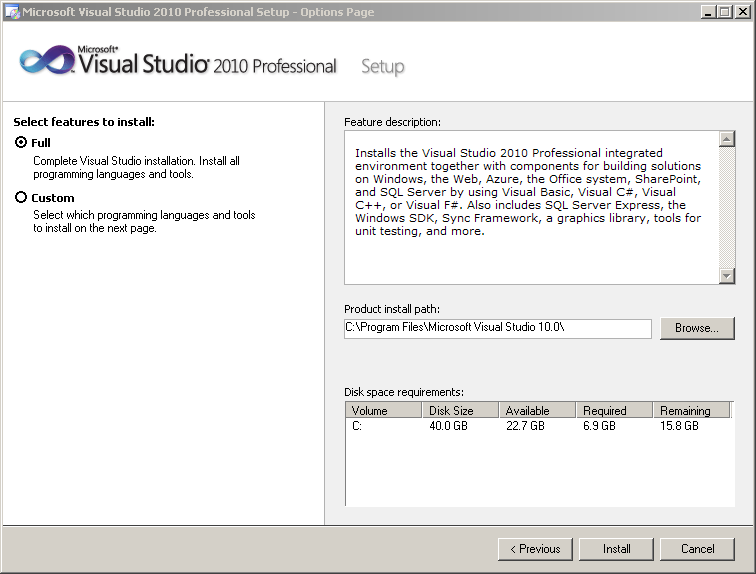This screenshot has height=574, width=756.
Task: Select the Full installation radio button
Action: click(x=21, y=142)
